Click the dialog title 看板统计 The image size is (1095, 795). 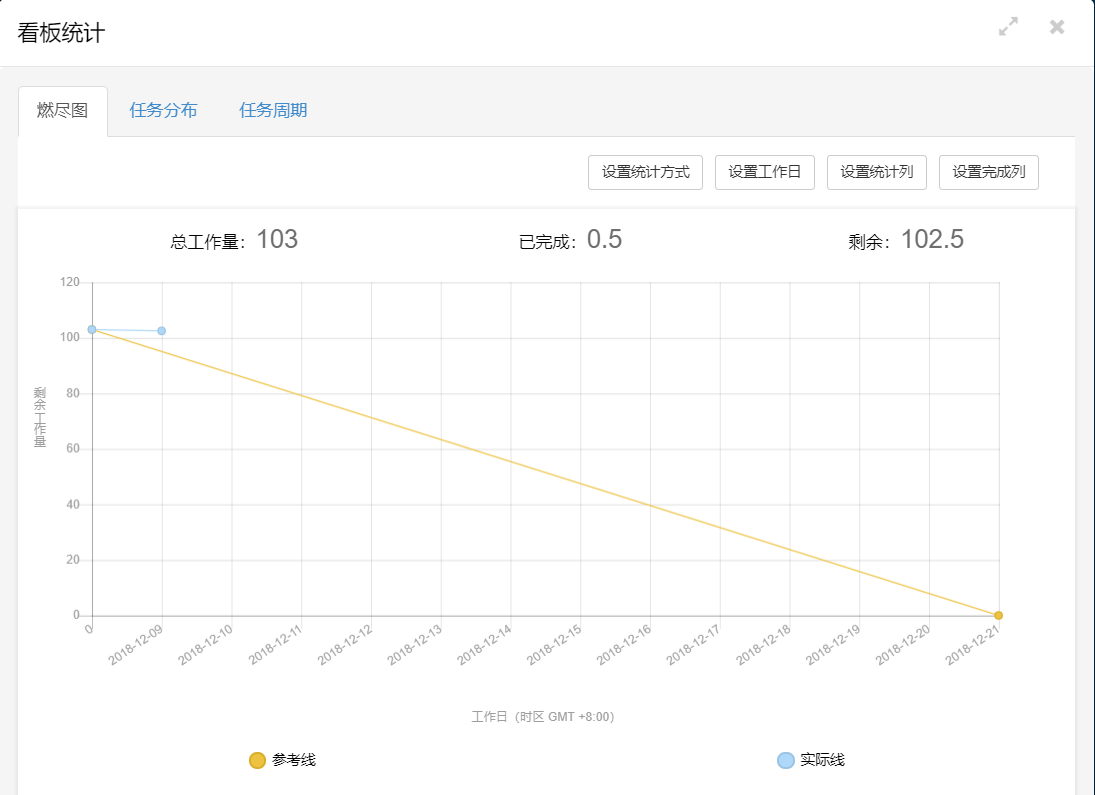(61, 33)
